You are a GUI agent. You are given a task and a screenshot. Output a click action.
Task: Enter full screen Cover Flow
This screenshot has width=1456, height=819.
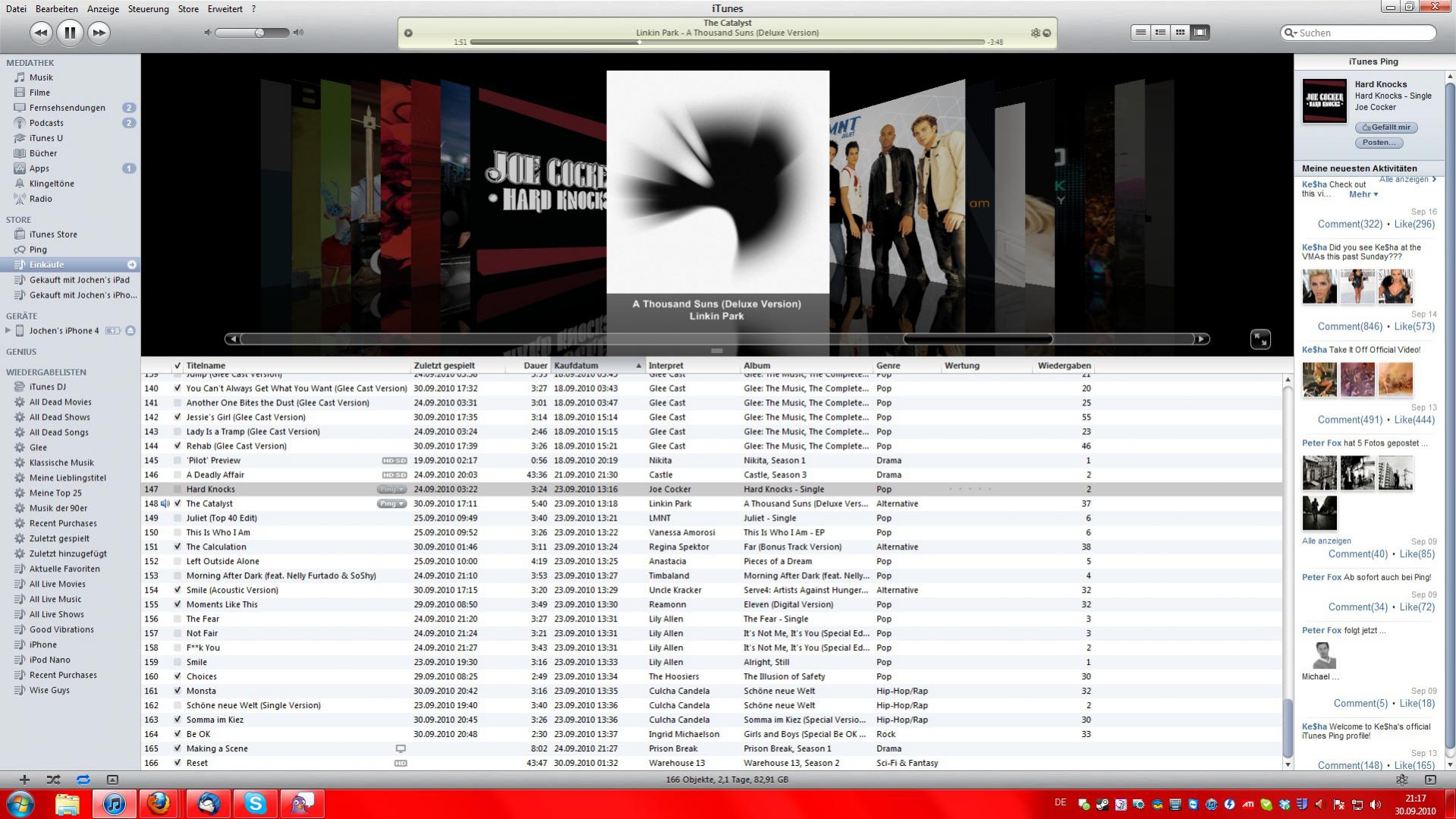(1260, 339)
